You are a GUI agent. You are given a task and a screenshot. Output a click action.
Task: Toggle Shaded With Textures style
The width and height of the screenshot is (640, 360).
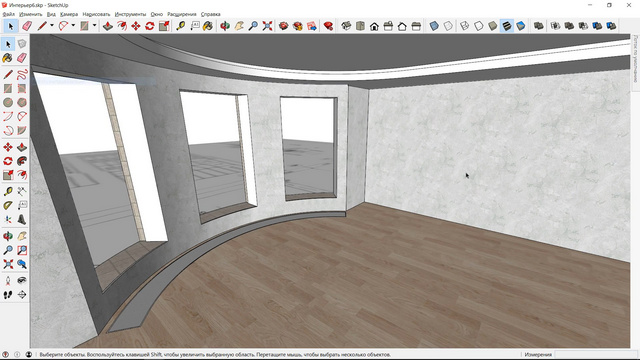click(x=507, y=26)
